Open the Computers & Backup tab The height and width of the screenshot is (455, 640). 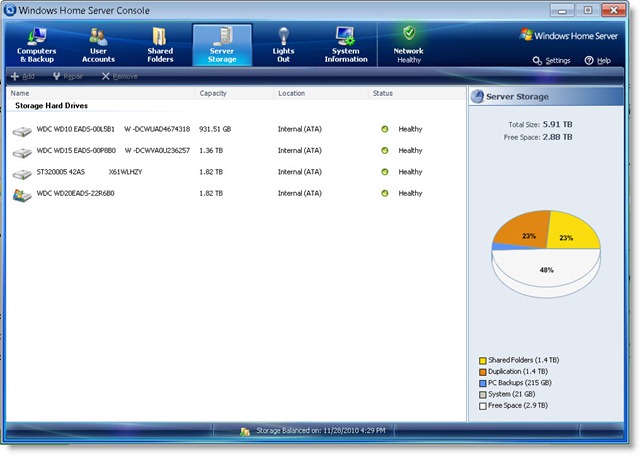tap(36, 45)
